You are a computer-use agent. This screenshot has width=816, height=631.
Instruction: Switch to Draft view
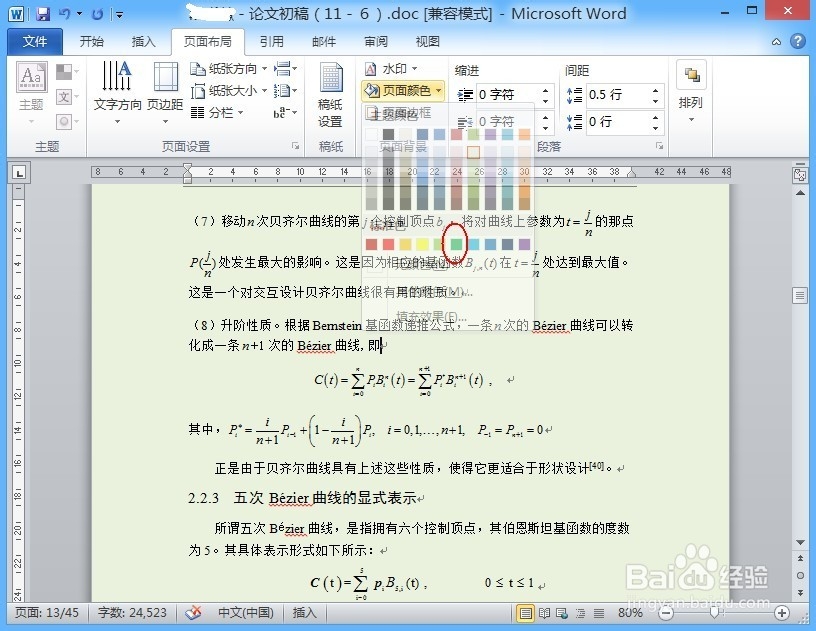[x=599, y=613]
